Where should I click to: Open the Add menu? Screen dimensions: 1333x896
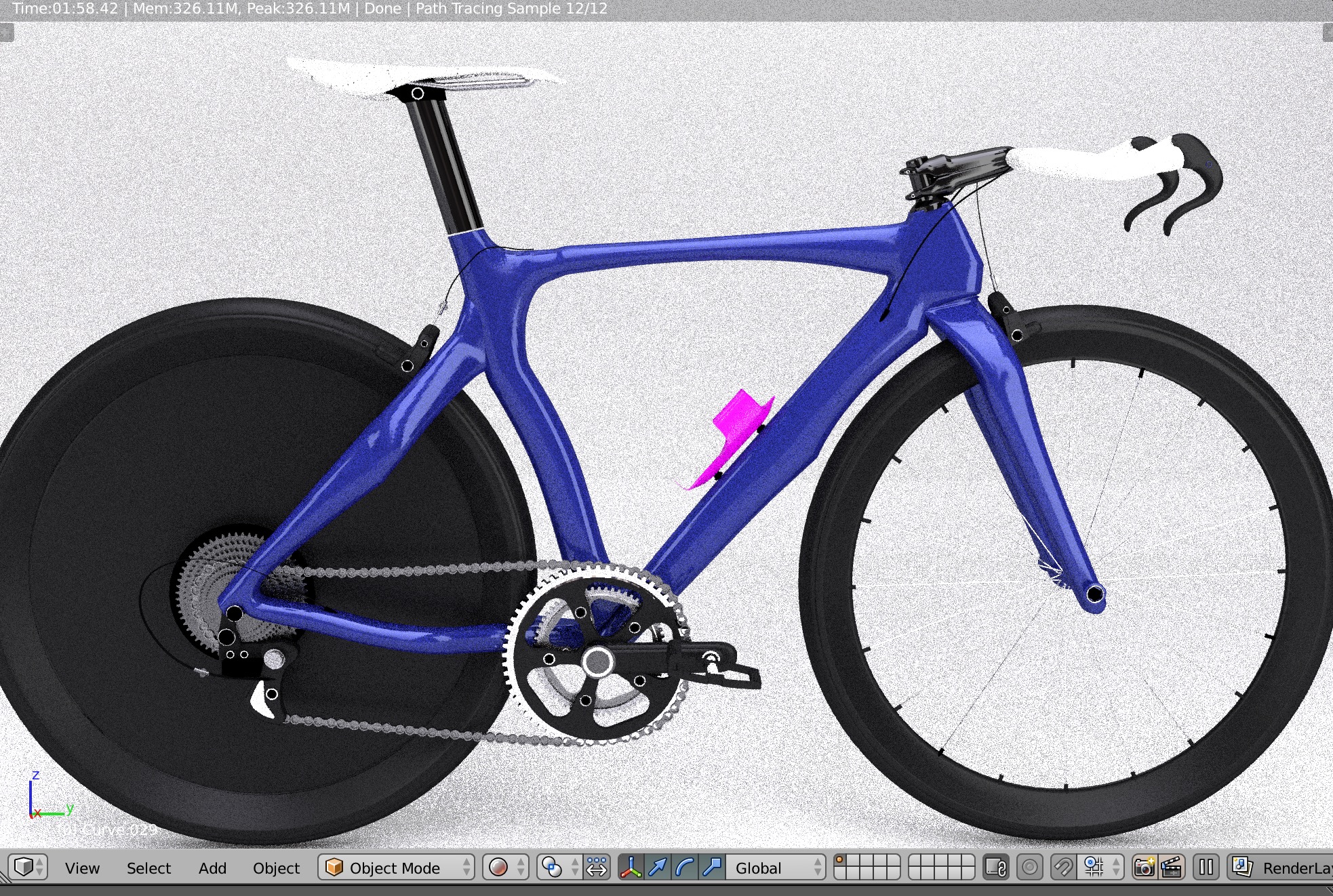(212, 868)
